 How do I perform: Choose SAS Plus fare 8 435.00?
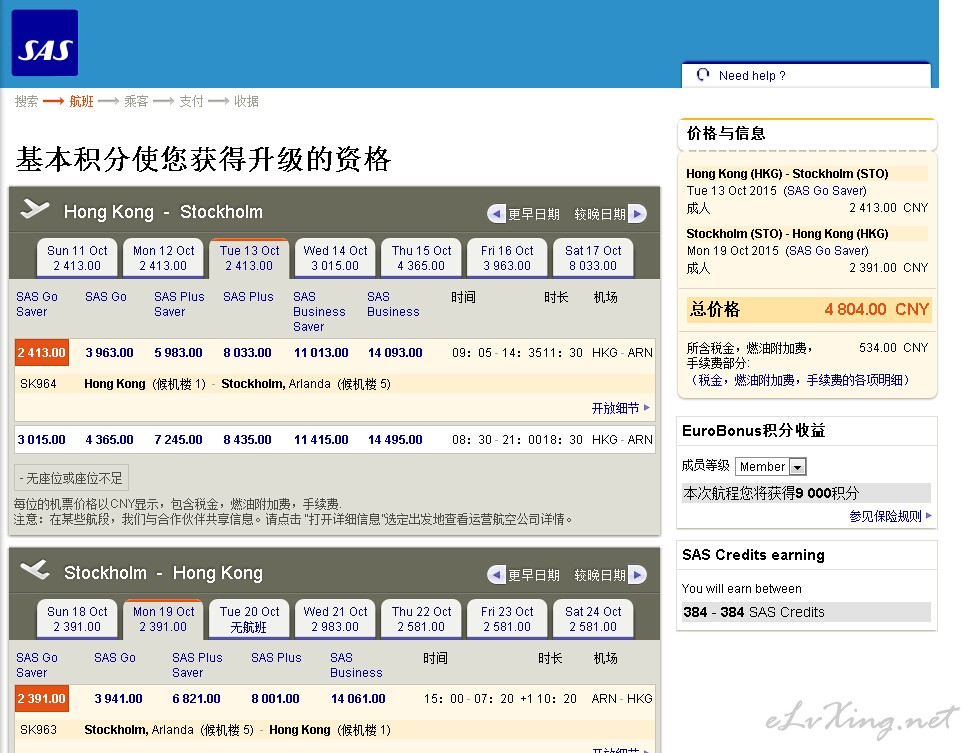247,440
